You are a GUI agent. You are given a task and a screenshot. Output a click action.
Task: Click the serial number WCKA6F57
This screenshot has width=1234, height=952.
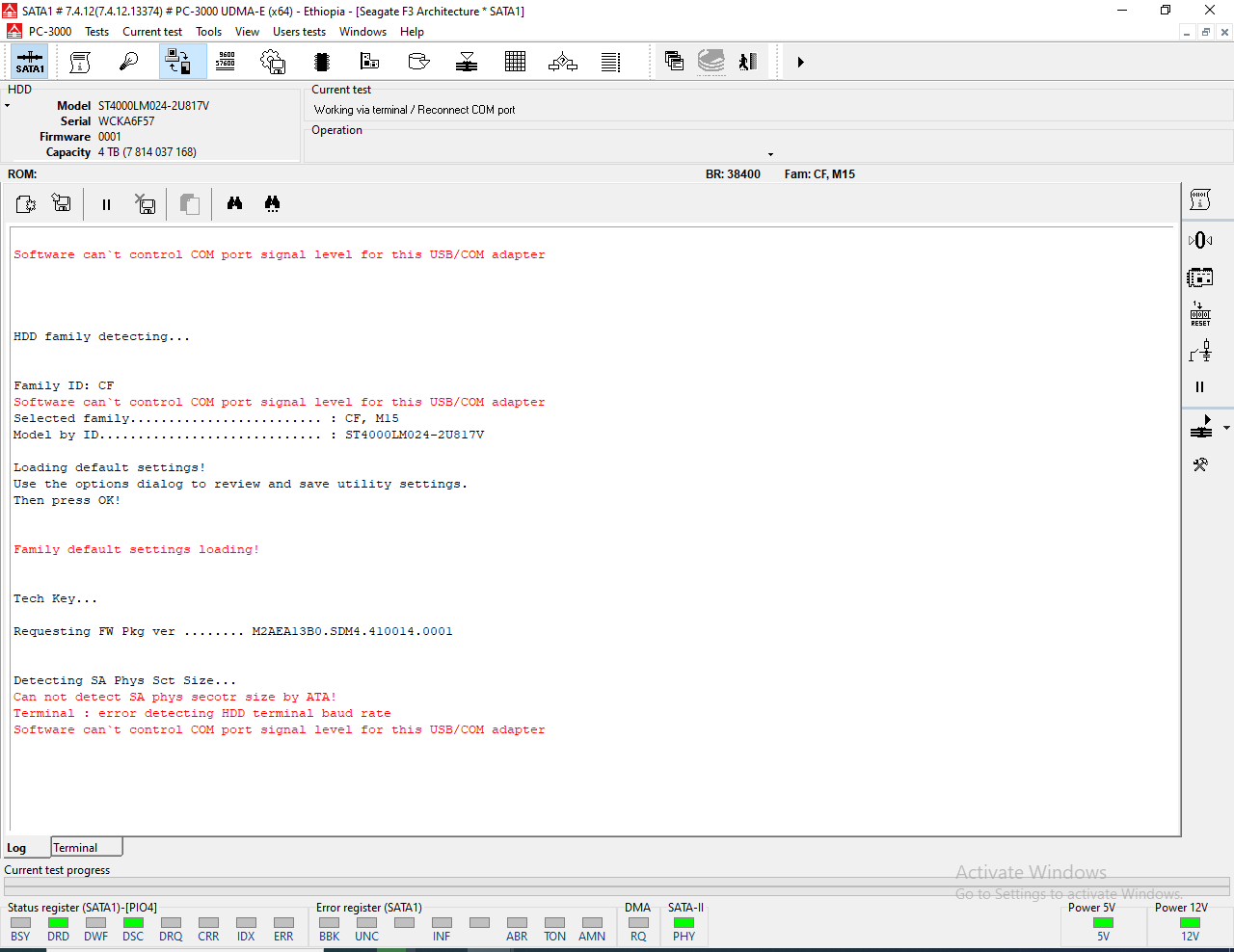click(126, 121)
